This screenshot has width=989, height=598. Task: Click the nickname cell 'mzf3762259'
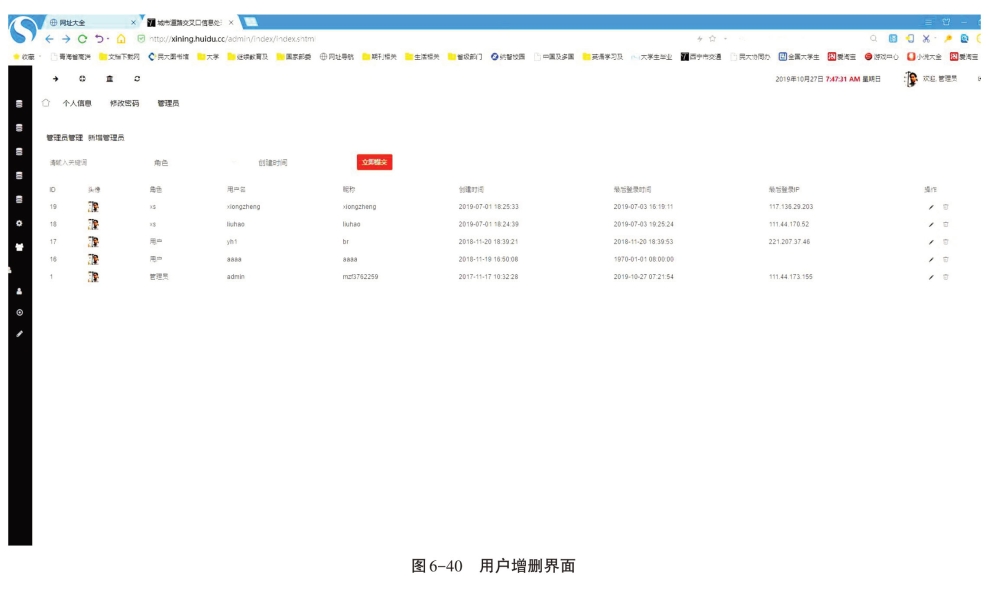pos(360,277)
